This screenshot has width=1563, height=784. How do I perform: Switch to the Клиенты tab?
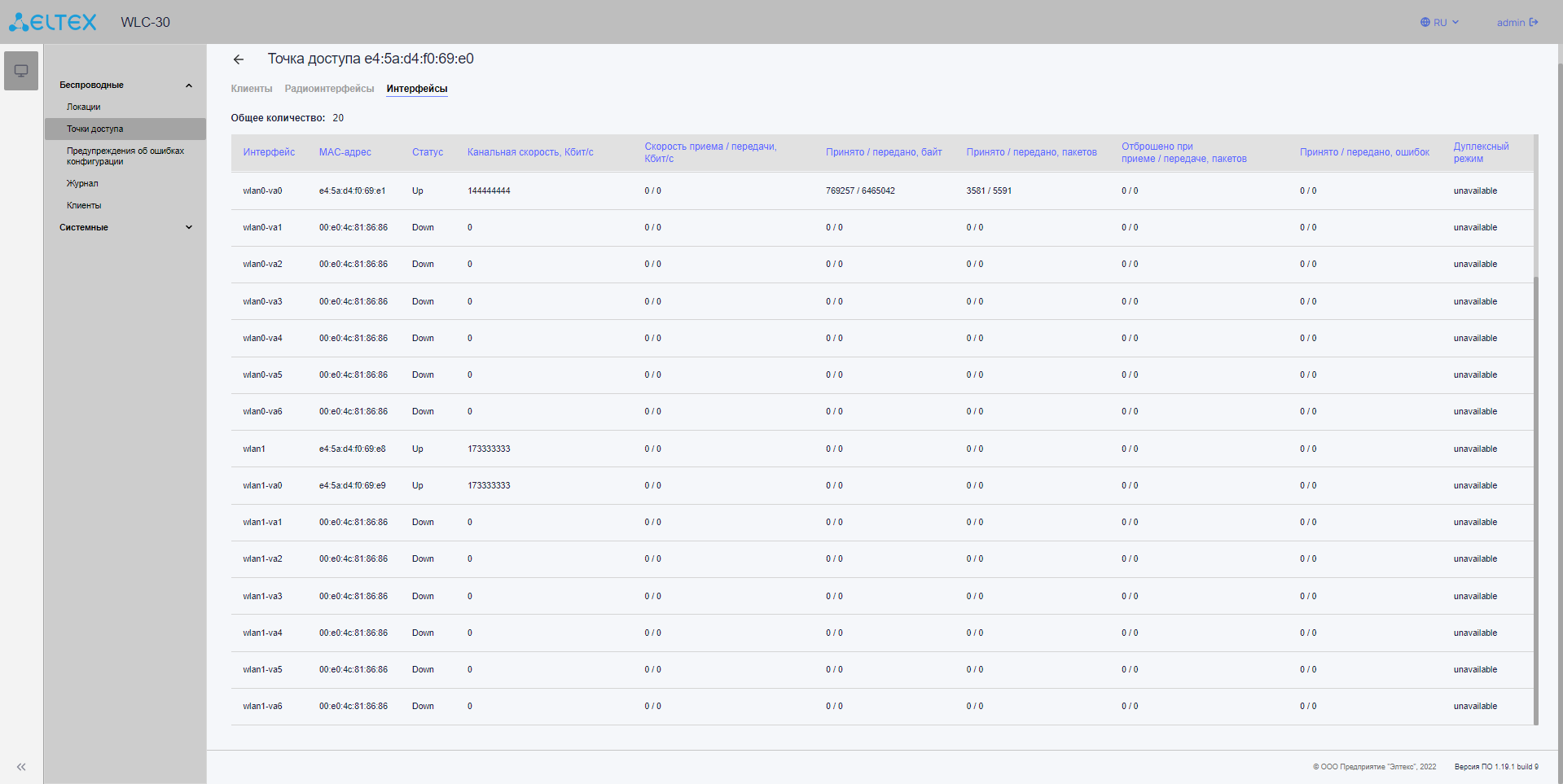(x=251, y=89)
